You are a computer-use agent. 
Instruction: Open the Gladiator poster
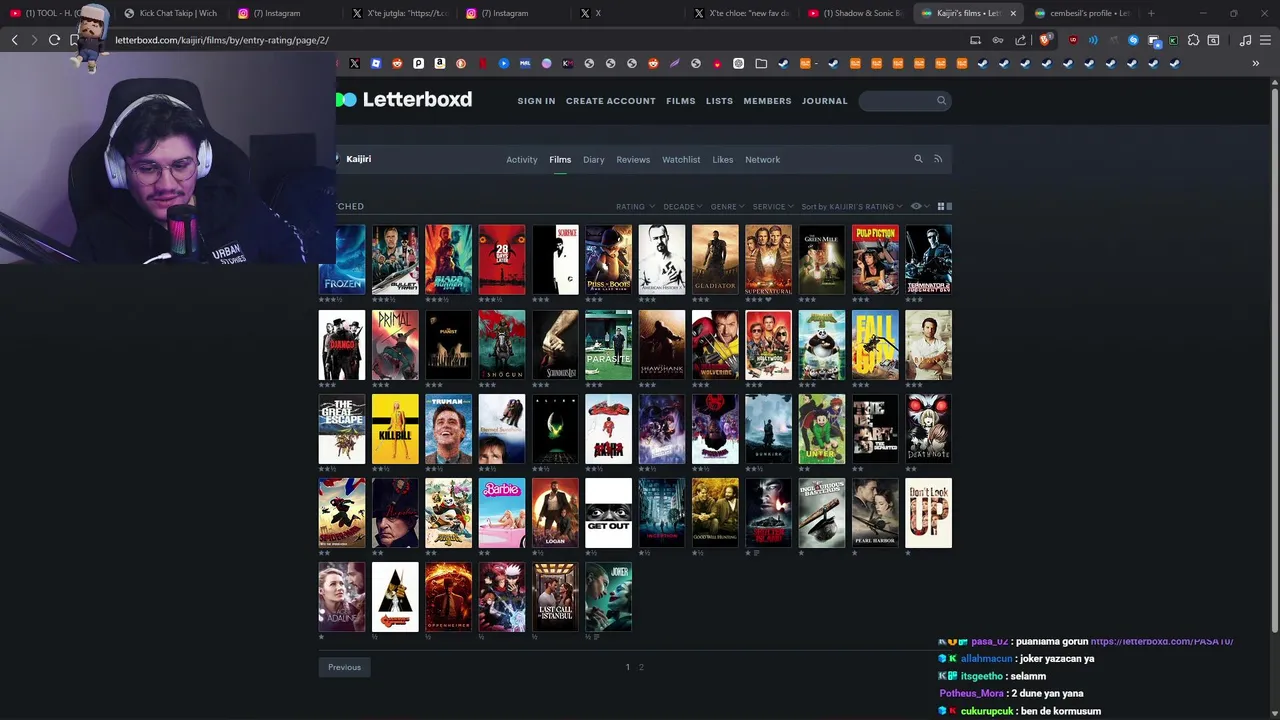(x=715, y=260)
